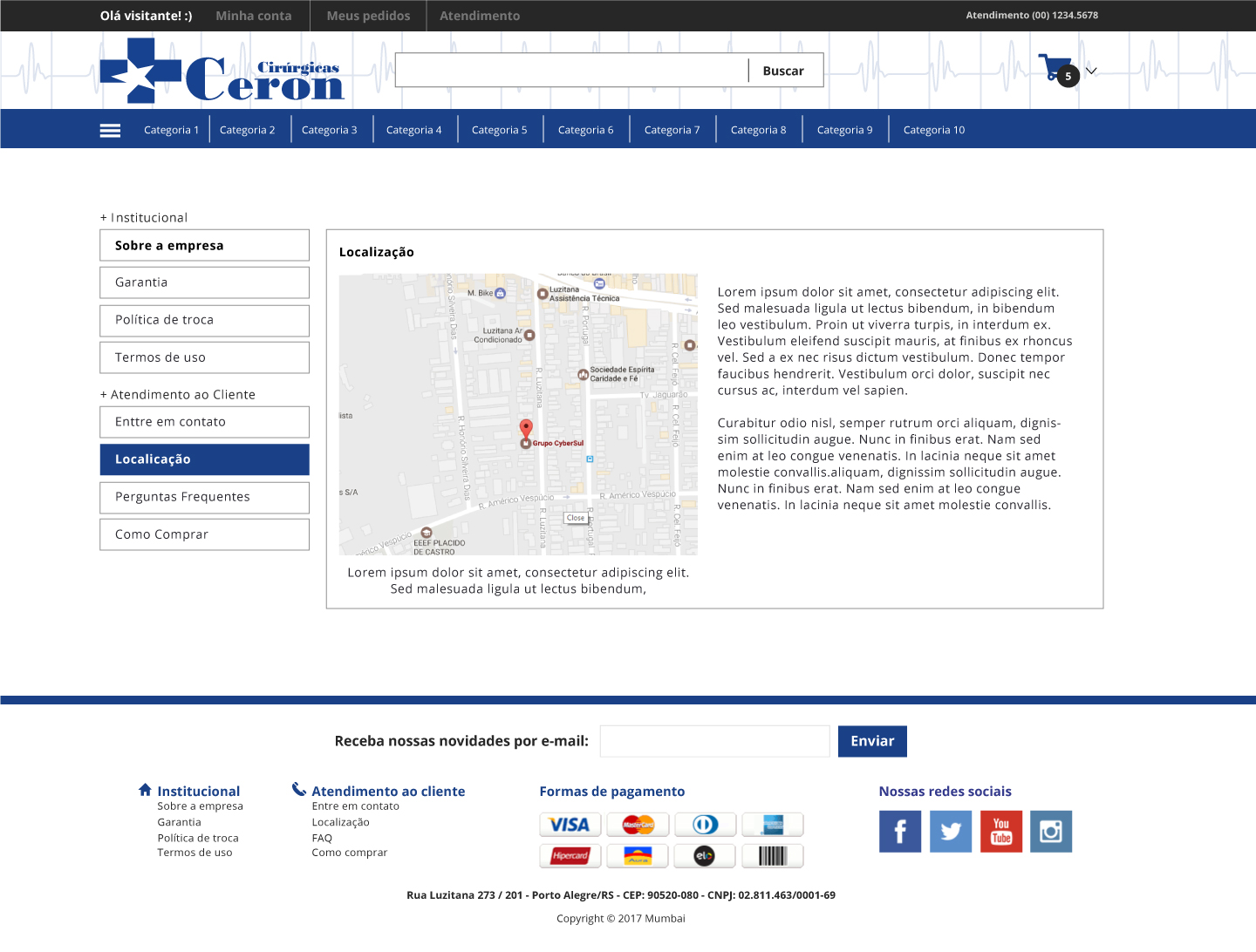
Task: Click the Visa payment icon
Action: pos(570,825)
